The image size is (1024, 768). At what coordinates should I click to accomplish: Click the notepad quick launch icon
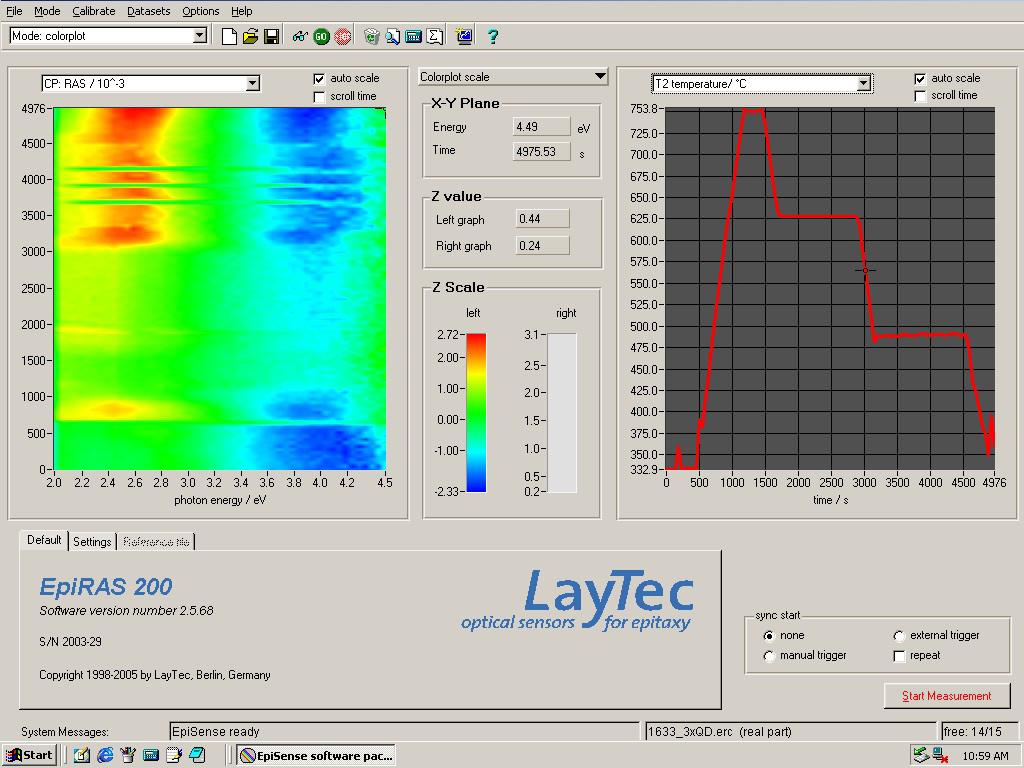click(x=174, y=756)
